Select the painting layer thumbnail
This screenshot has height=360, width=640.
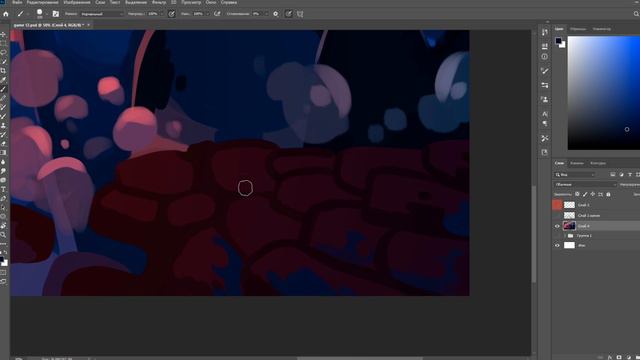click(569, 226)
